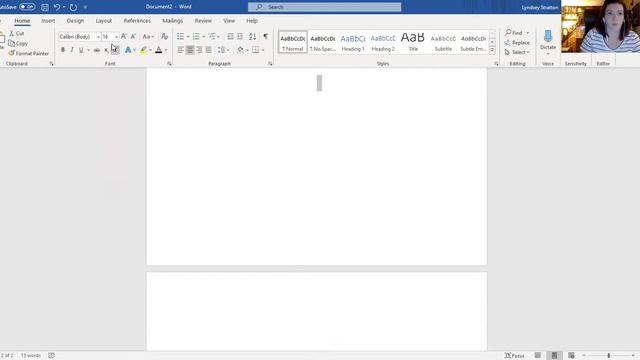The height and width of the screenshot is (360, 640).
Task: Open the Clipboard dialog launcher
Action: pyautogui.click(x=51, y=64)
